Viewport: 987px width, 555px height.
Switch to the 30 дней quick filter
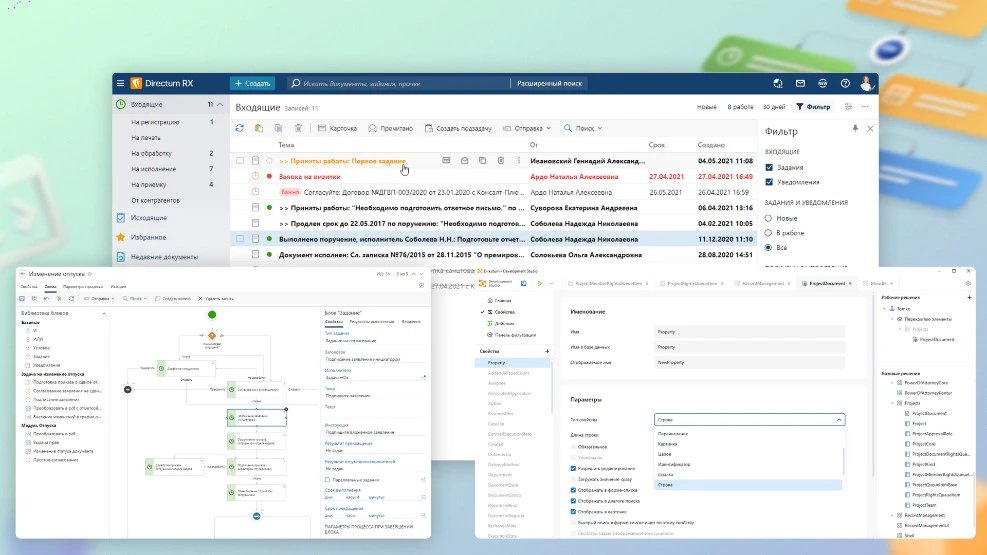point(774,107)
